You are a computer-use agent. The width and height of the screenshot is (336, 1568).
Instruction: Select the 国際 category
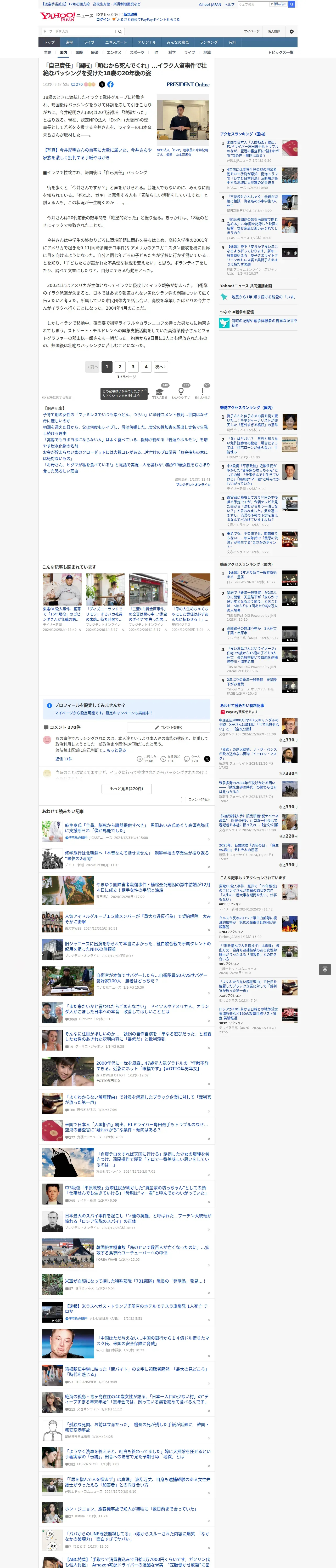(x=79, y=52)
